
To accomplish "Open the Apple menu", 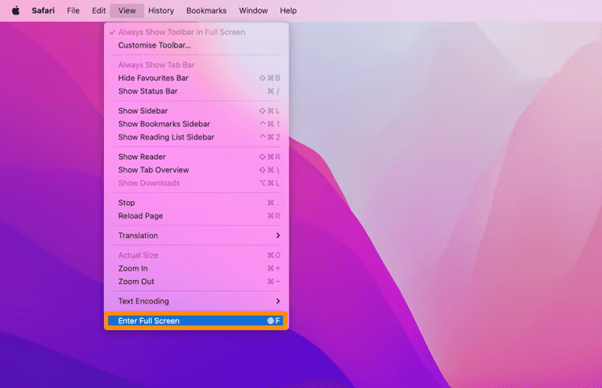I will pos(16,11).
